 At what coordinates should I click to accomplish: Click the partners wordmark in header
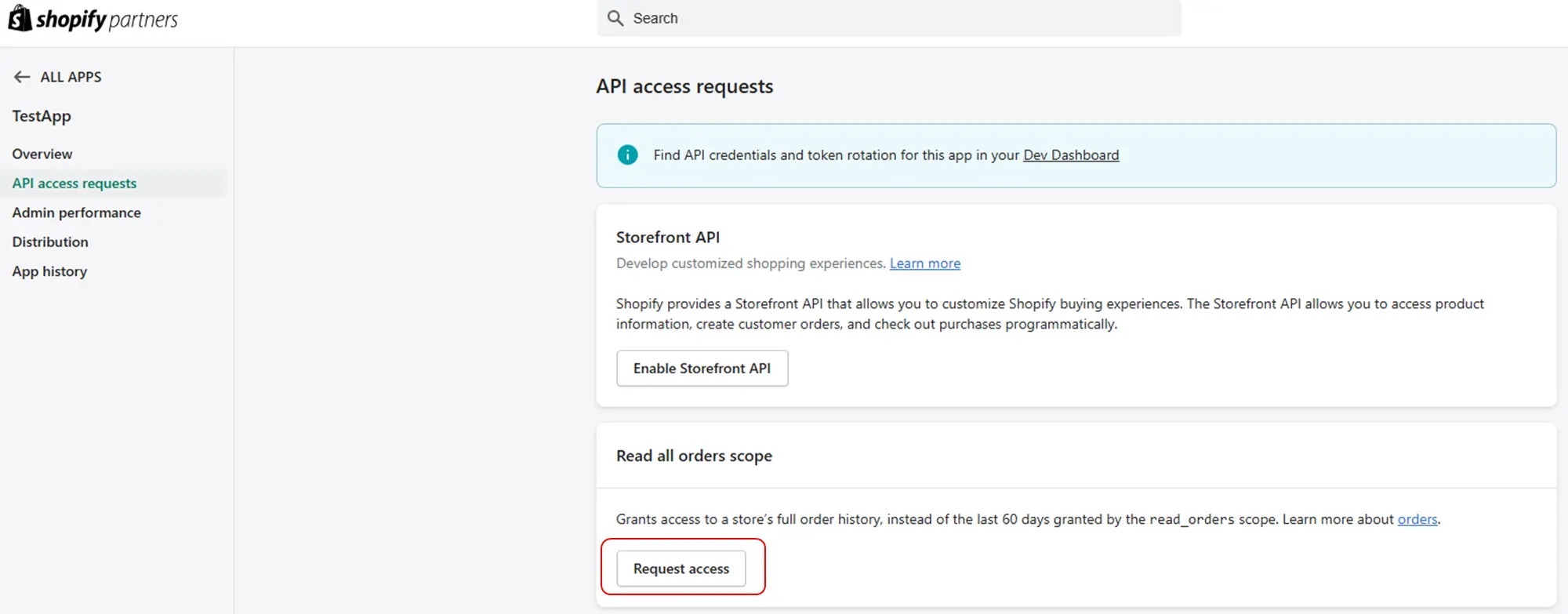pos(143,20)
